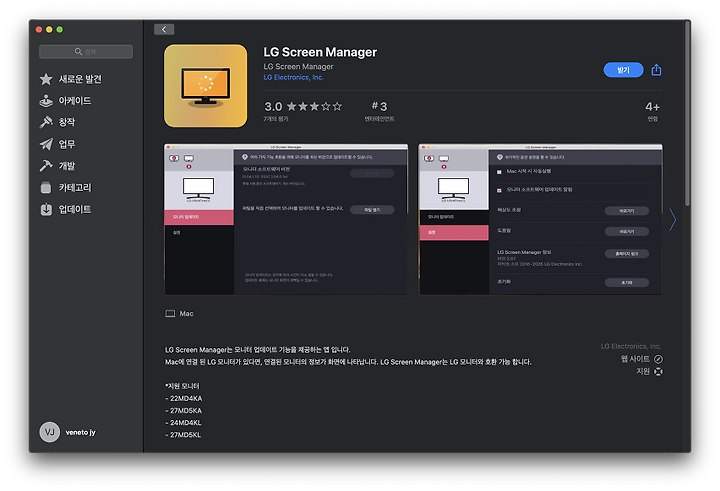
Task: Open the 웹 사이트 link
Action: (635, 359)
